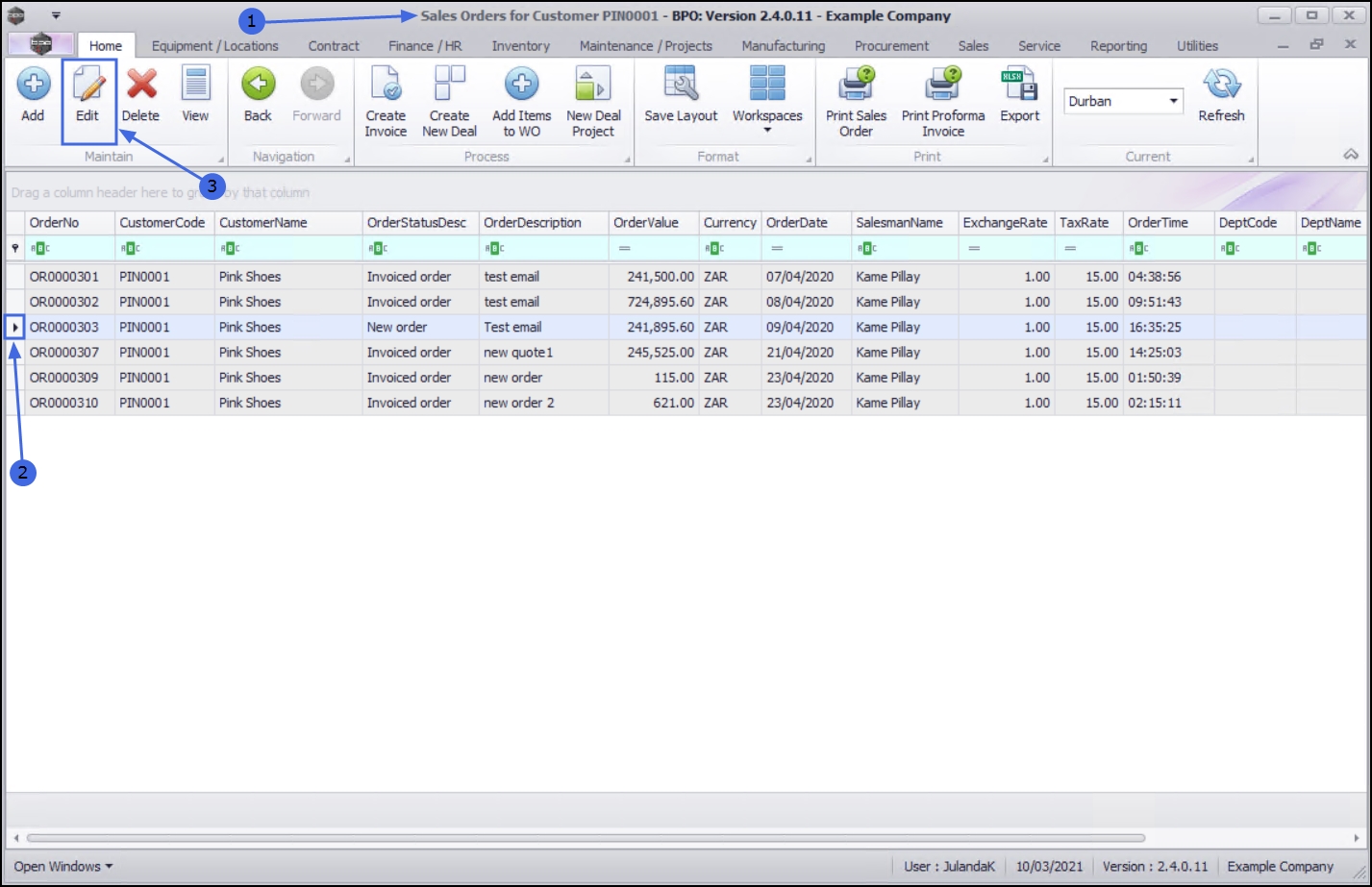Open the Open Windows dropdown
The width and height of the screenshot is (1372, 887).
click(62, 867)
